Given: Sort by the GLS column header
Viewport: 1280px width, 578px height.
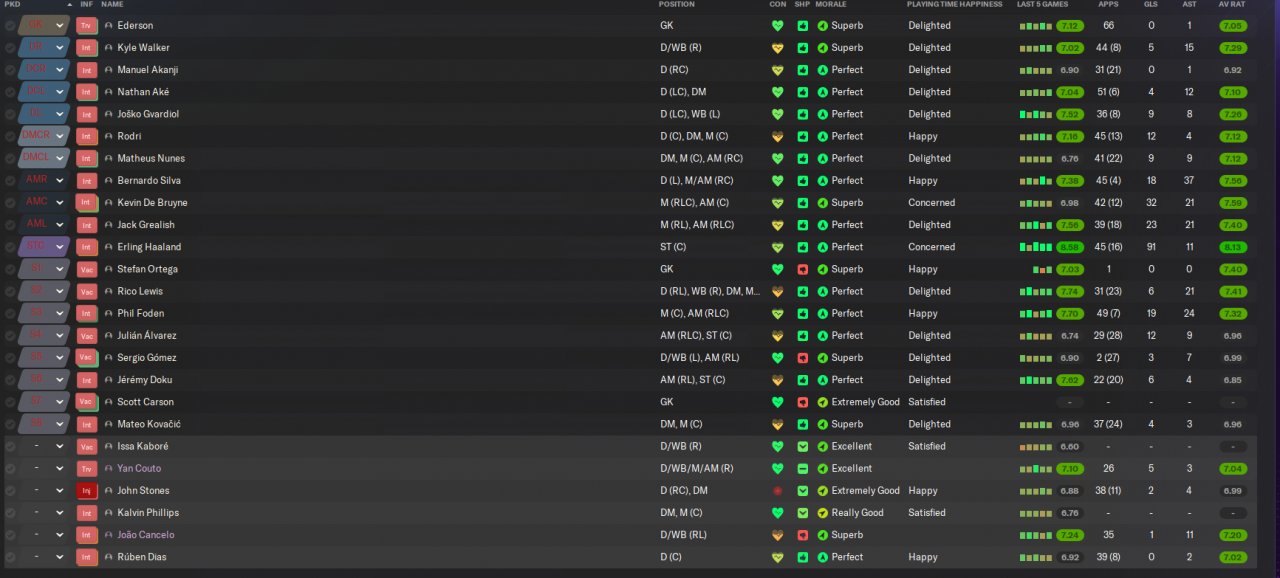Looking at the screenshot, I should coord(1151,5).
